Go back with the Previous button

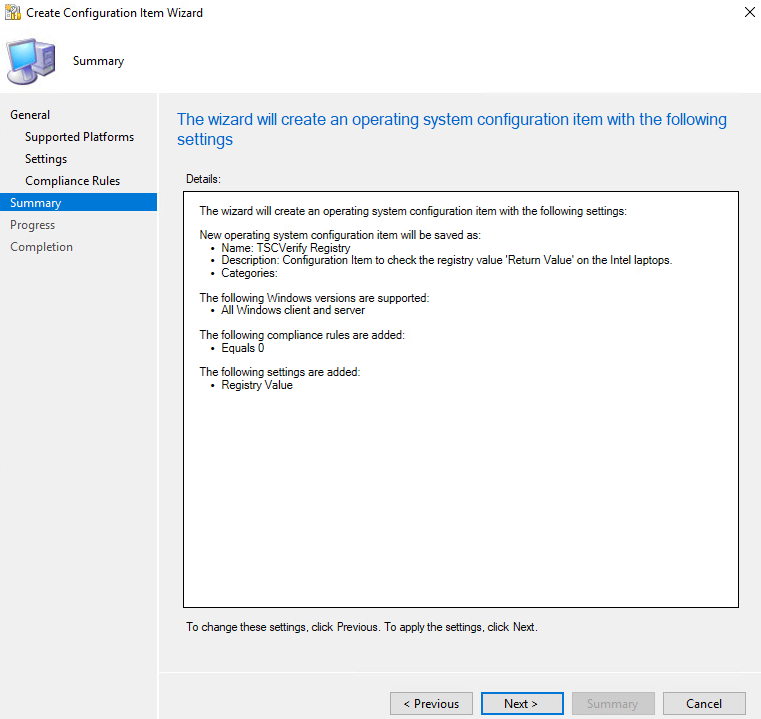(x=431, y=703)
